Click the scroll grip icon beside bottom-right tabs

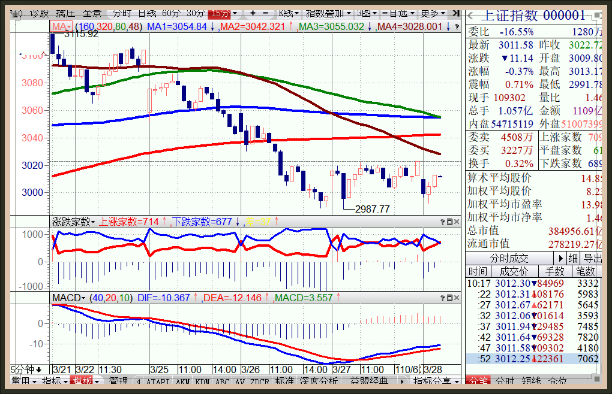tap(596, 379)
